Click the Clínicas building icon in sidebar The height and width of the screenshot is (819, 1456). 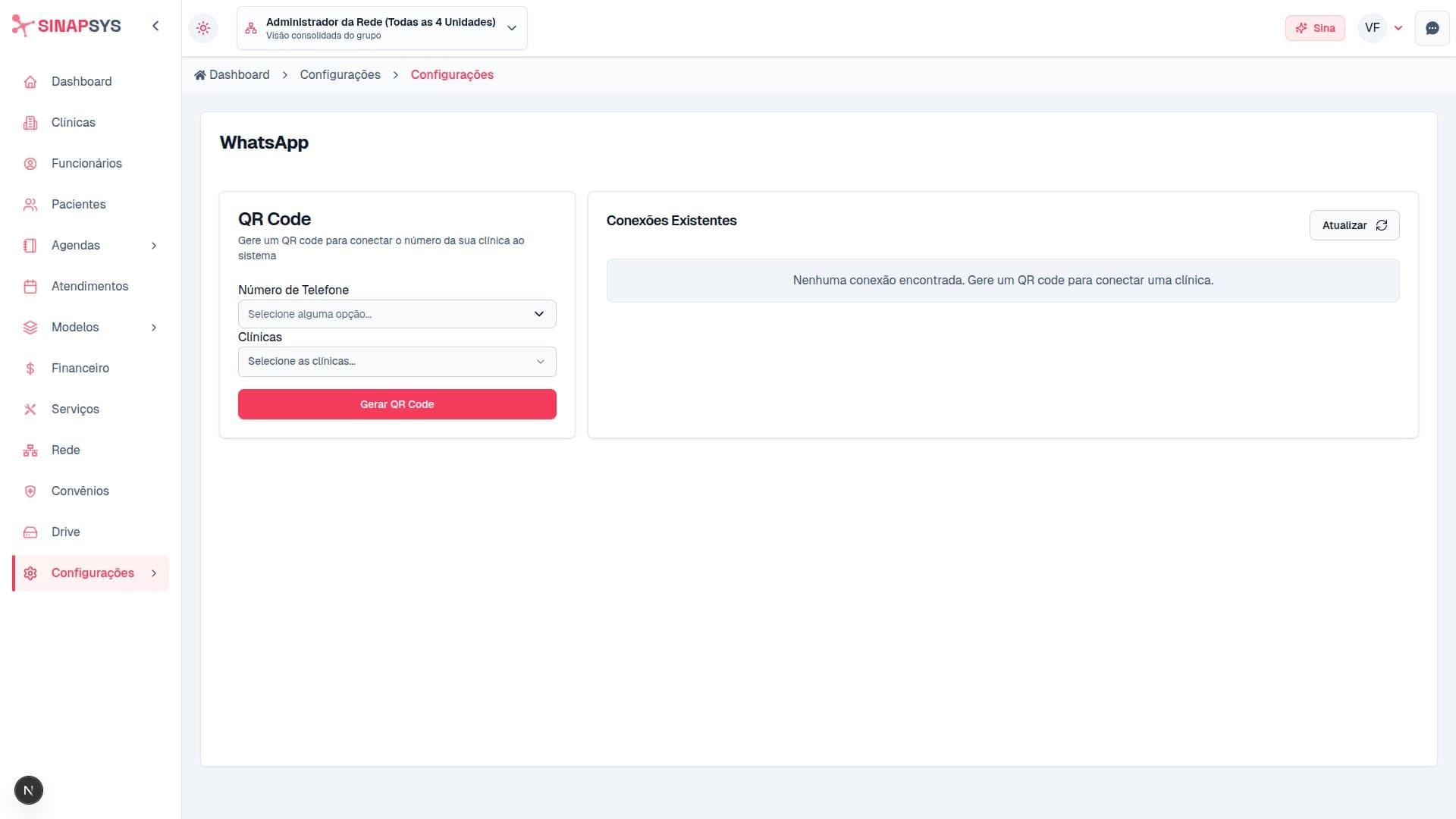pos(30,123)
